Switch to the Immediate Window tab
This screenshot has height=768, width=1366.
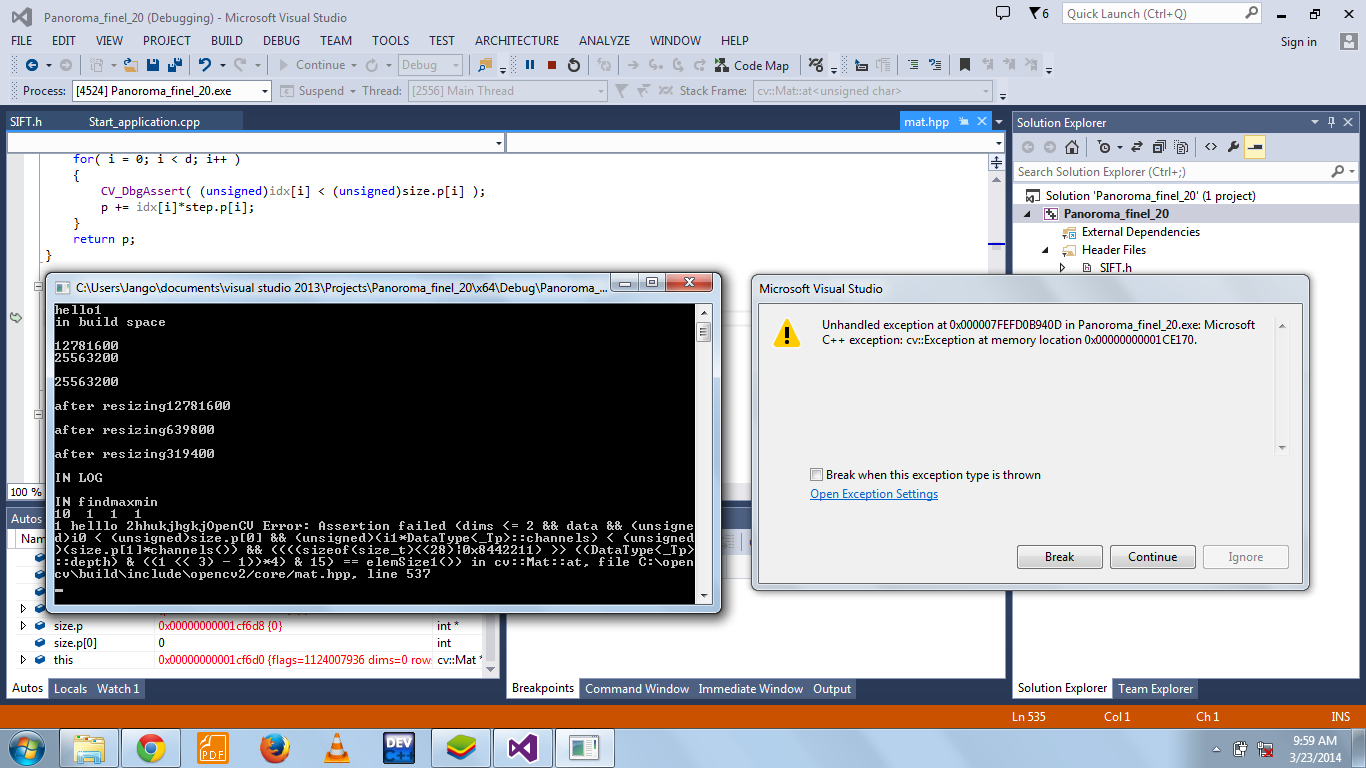point(751,688)
